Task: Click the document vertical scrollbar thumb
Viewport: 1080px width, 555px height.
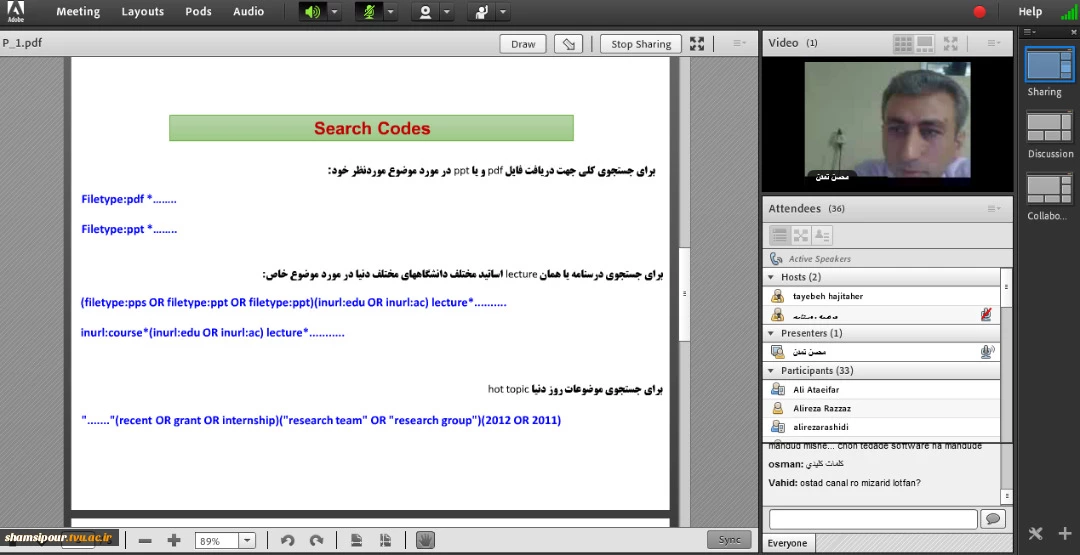Action: click(x=684, y=293)
